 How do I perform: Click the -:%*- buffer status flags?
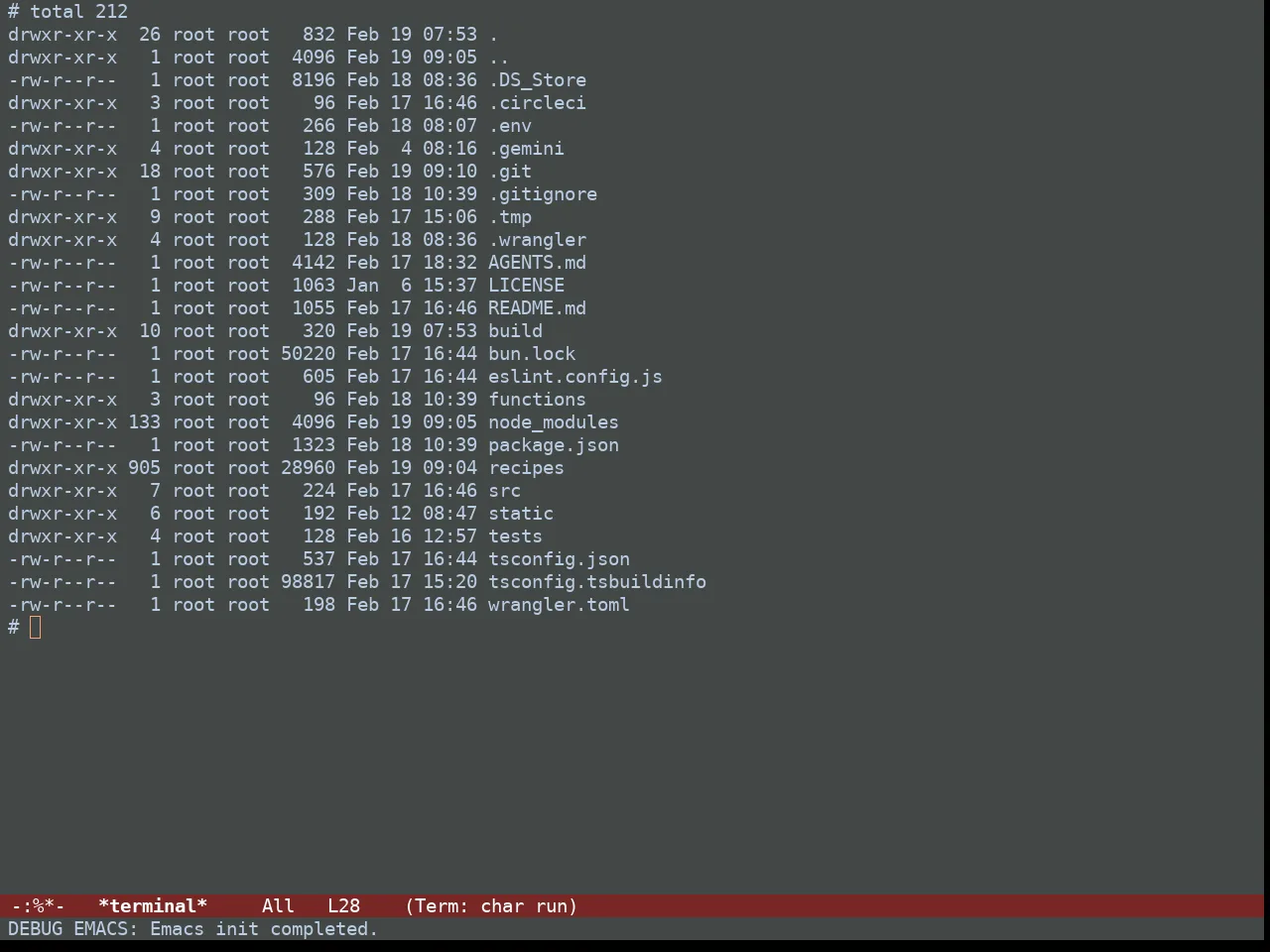[38, 905]
